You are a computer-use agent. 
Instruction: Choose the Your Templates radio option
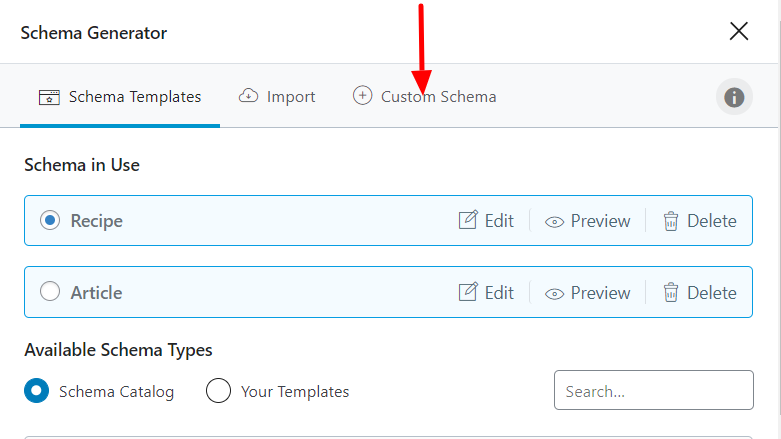click(x=218, y=390)
